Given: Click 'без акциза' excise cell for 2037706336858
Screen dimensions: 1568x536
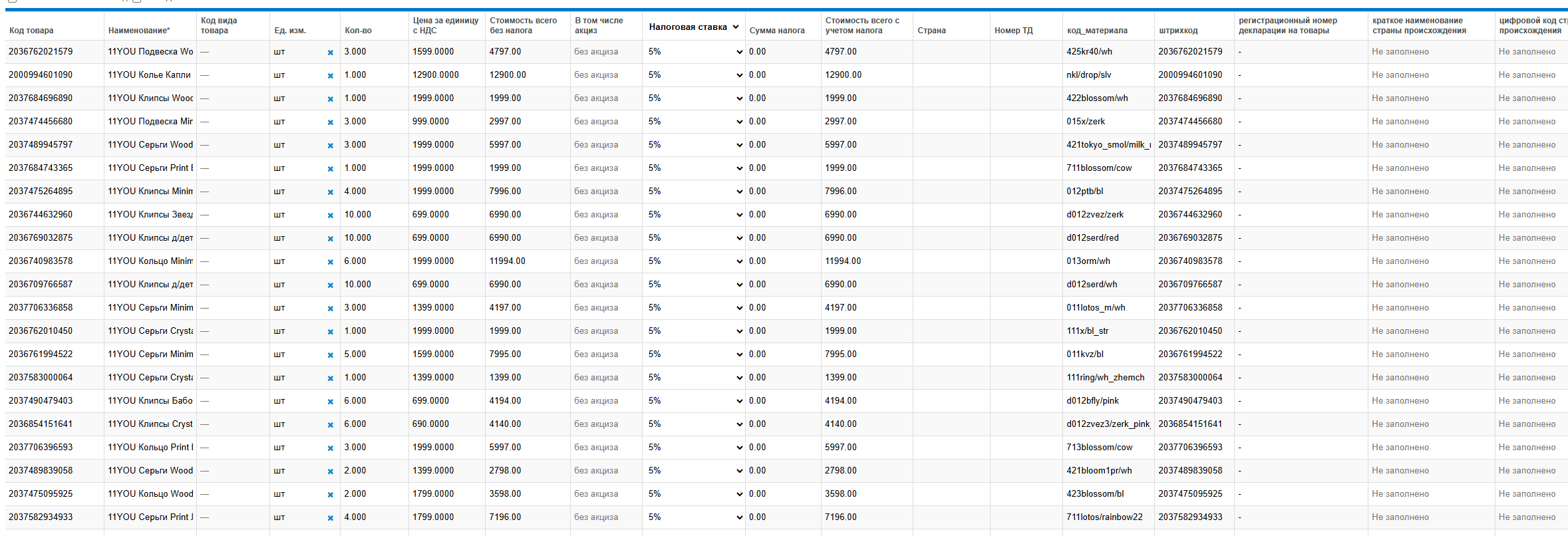Looking at the screenshot, I should (x=596, y=308).
